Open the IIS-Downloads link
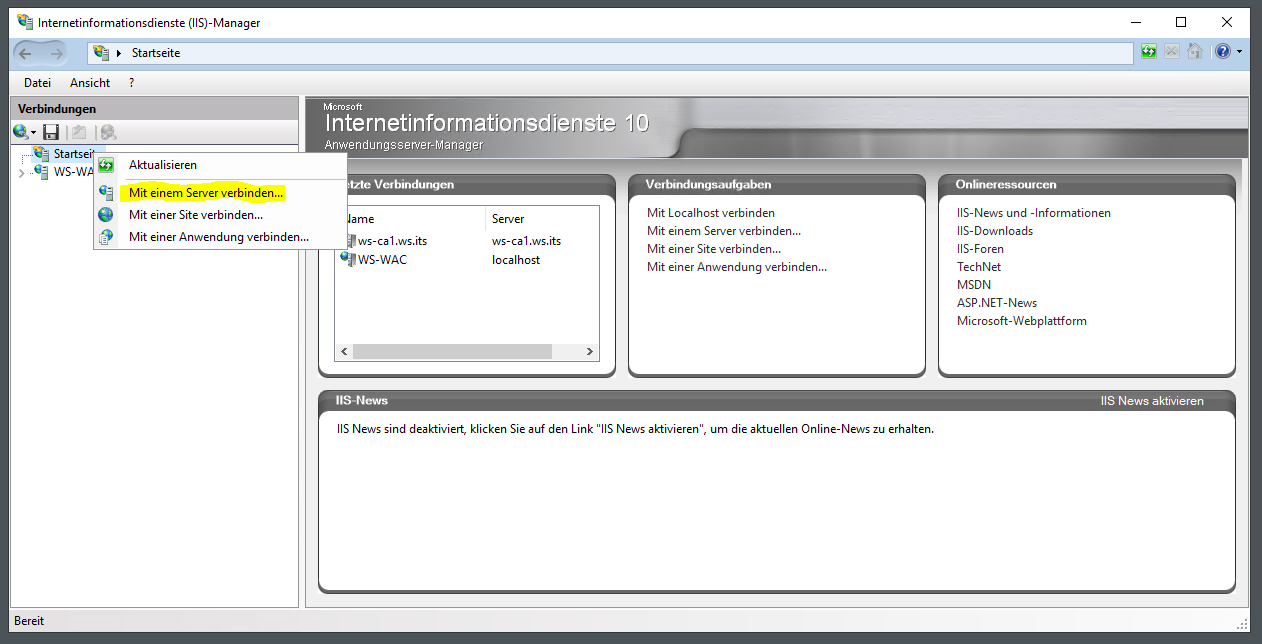Image resolution: width=1262 pixels, height=644 pixels. coord(995,231)
